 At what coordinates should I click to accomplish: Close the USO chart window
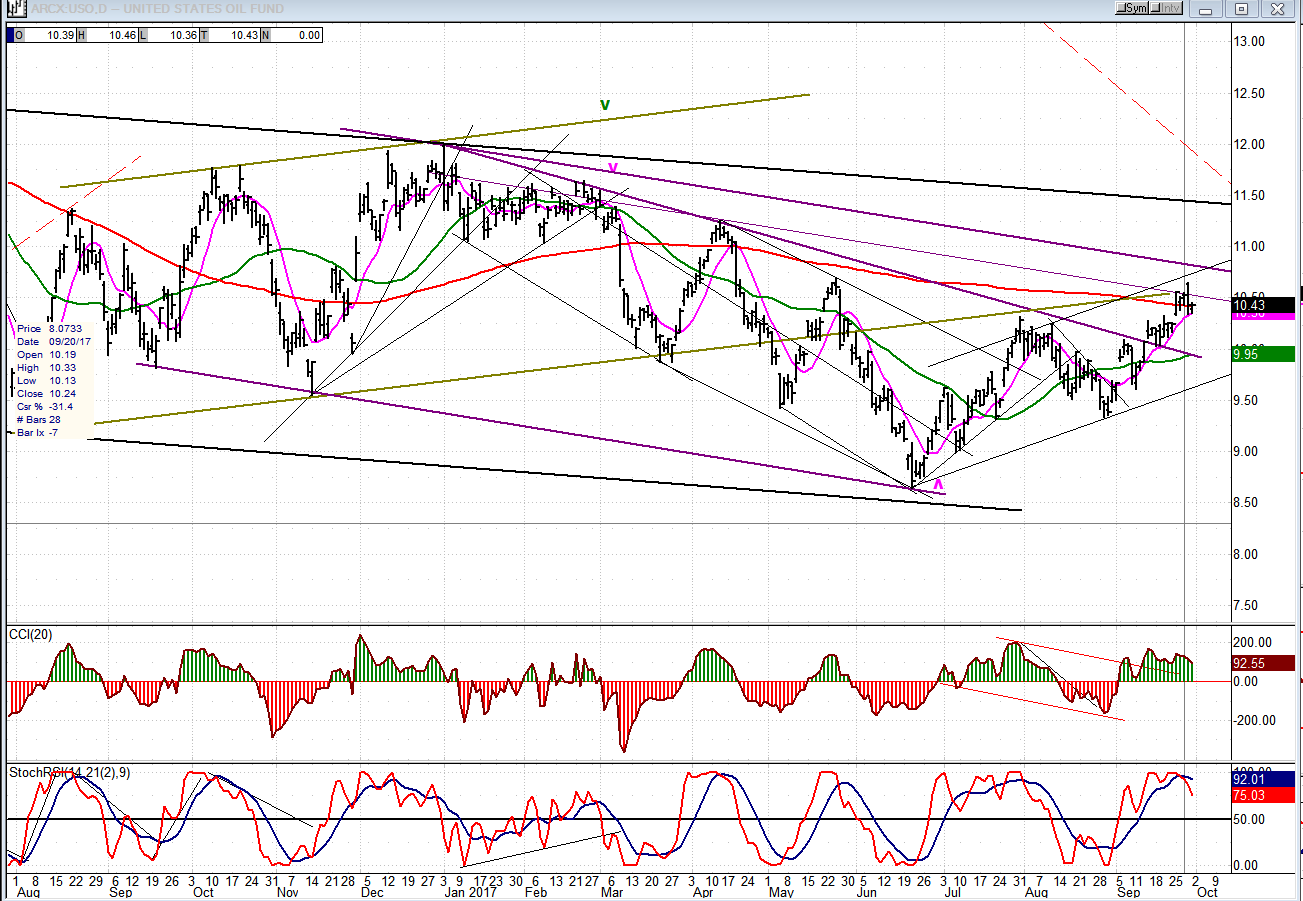coord(1275,9)
